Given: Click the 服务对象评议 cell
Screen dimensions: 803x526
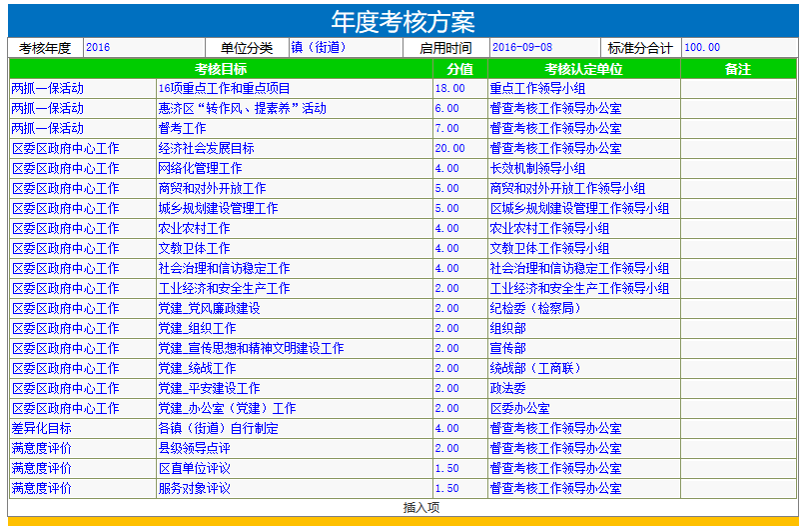Looking at the screenshot, I should click(294, 488).
